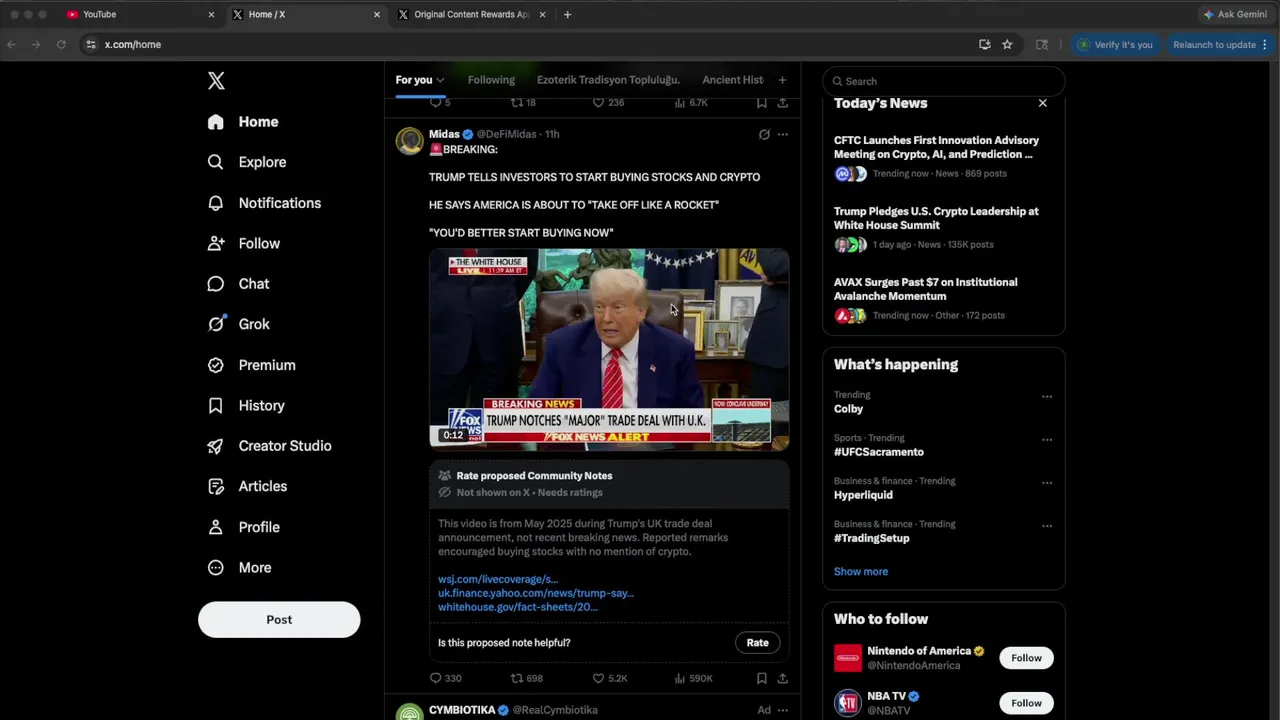Follow Nintendo of America

click(1026, 658)
